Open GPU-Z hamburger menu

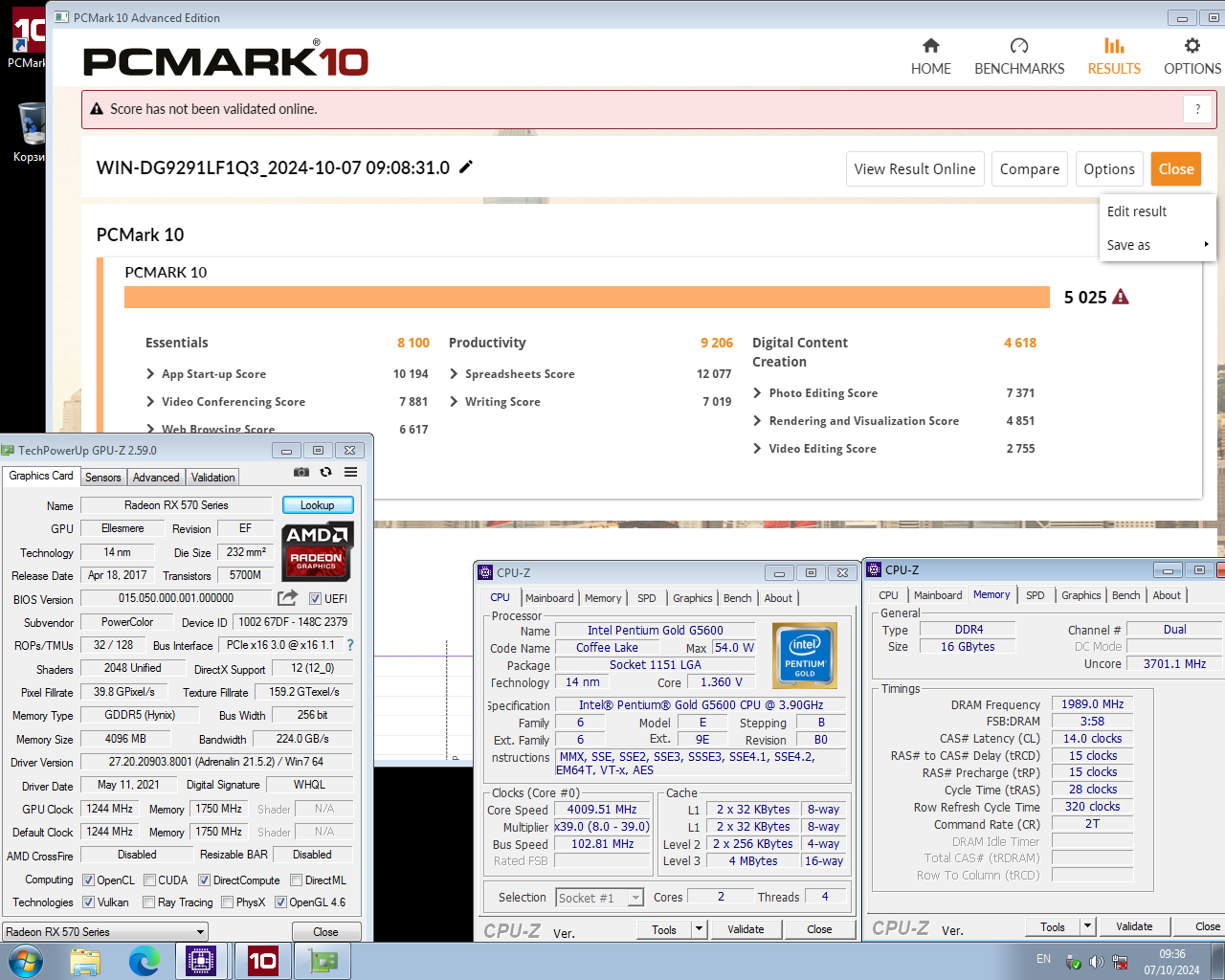(x=351, y=472)
